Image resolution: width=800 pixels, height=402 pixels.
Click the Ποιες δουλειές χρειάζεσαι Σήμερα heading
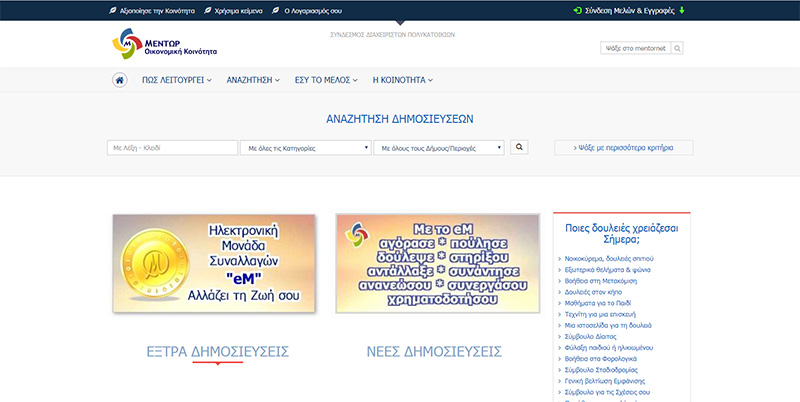tap(621, 234)
